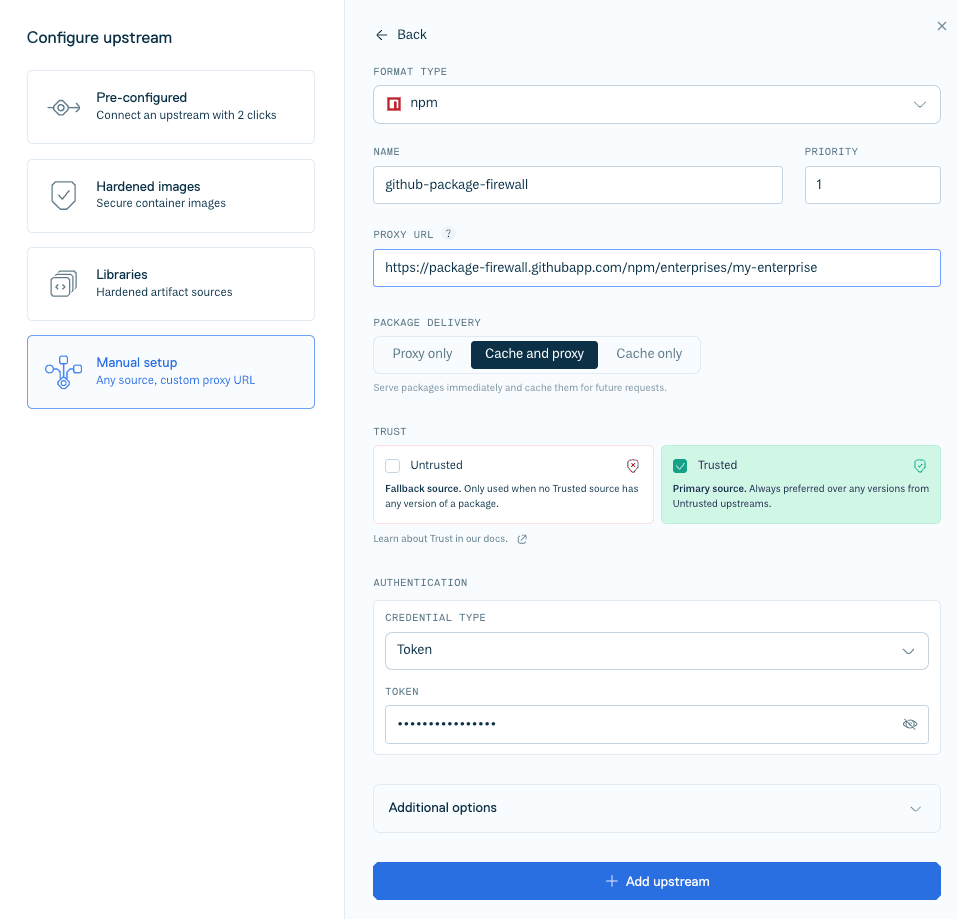
Task: Click the Priority input field
Action: pyautogui.click(x=873, y=185)
